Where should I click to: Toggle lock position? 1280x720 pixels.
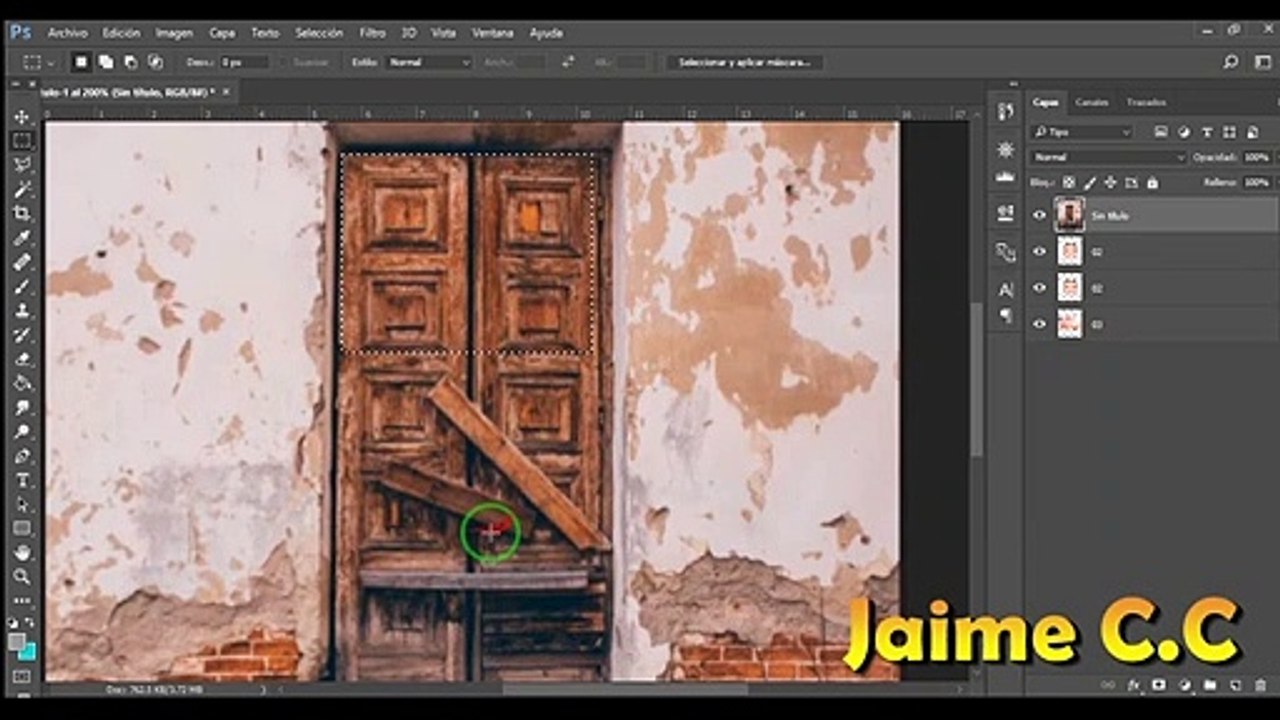(x=1110, y=183)
